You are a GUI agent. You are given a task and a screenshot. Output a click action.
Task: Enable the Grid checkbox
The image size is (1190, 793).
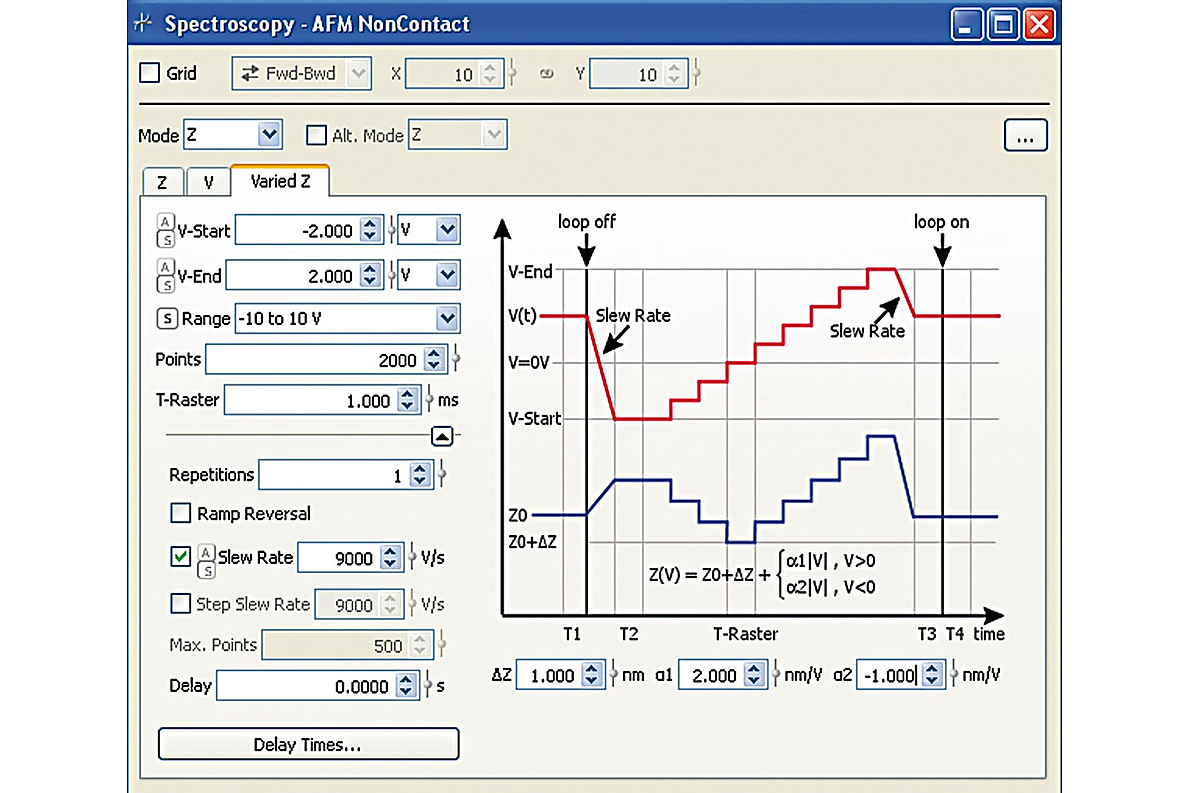tap(149, 72)
